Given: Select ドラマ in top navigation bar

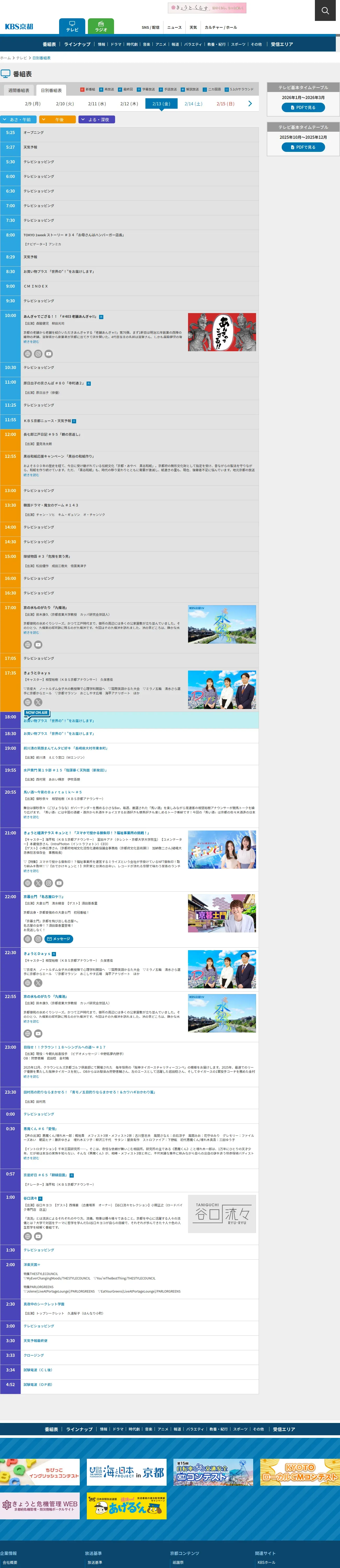Looking at the screenshot, I should tap(116, 44).
